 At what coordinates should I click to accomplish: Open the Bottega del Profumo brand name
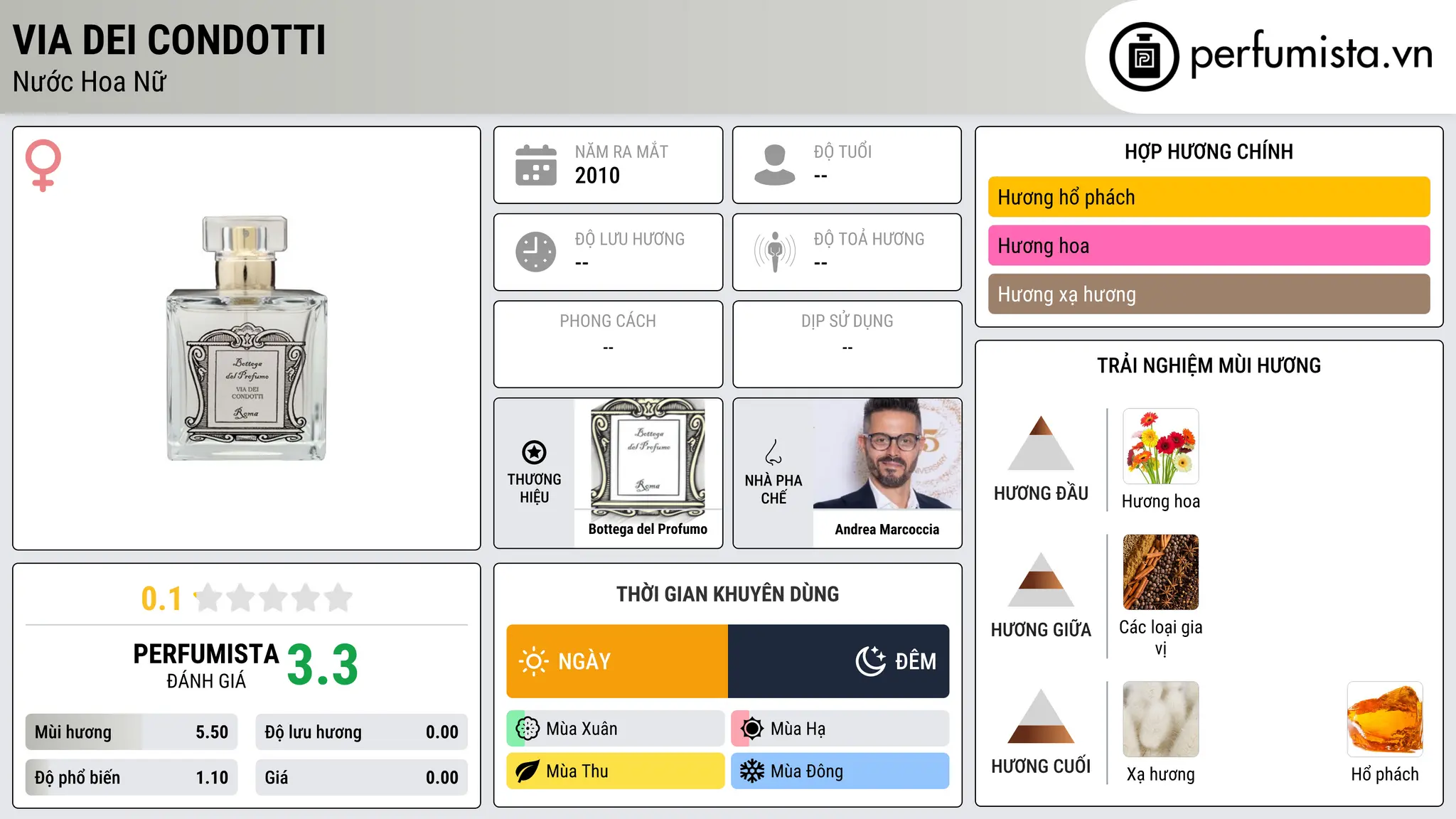(x=648, y=529)
